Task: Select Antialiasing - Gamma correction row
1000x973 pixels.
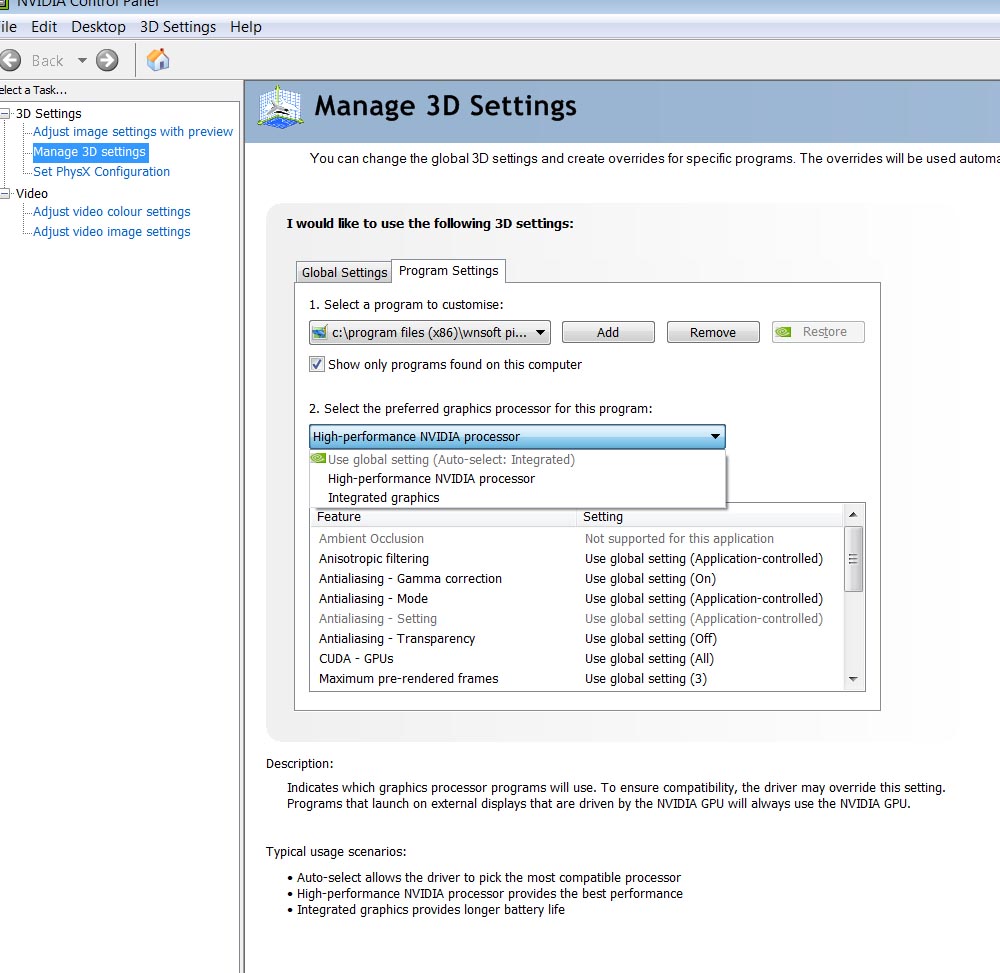Action: [577, 579]
